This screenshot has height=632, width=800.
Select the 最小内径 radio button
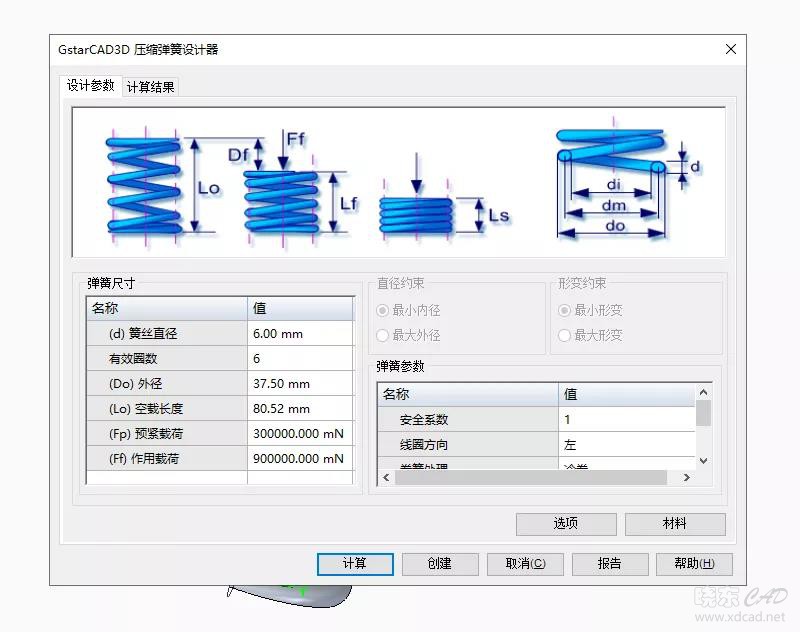[383, 311]
